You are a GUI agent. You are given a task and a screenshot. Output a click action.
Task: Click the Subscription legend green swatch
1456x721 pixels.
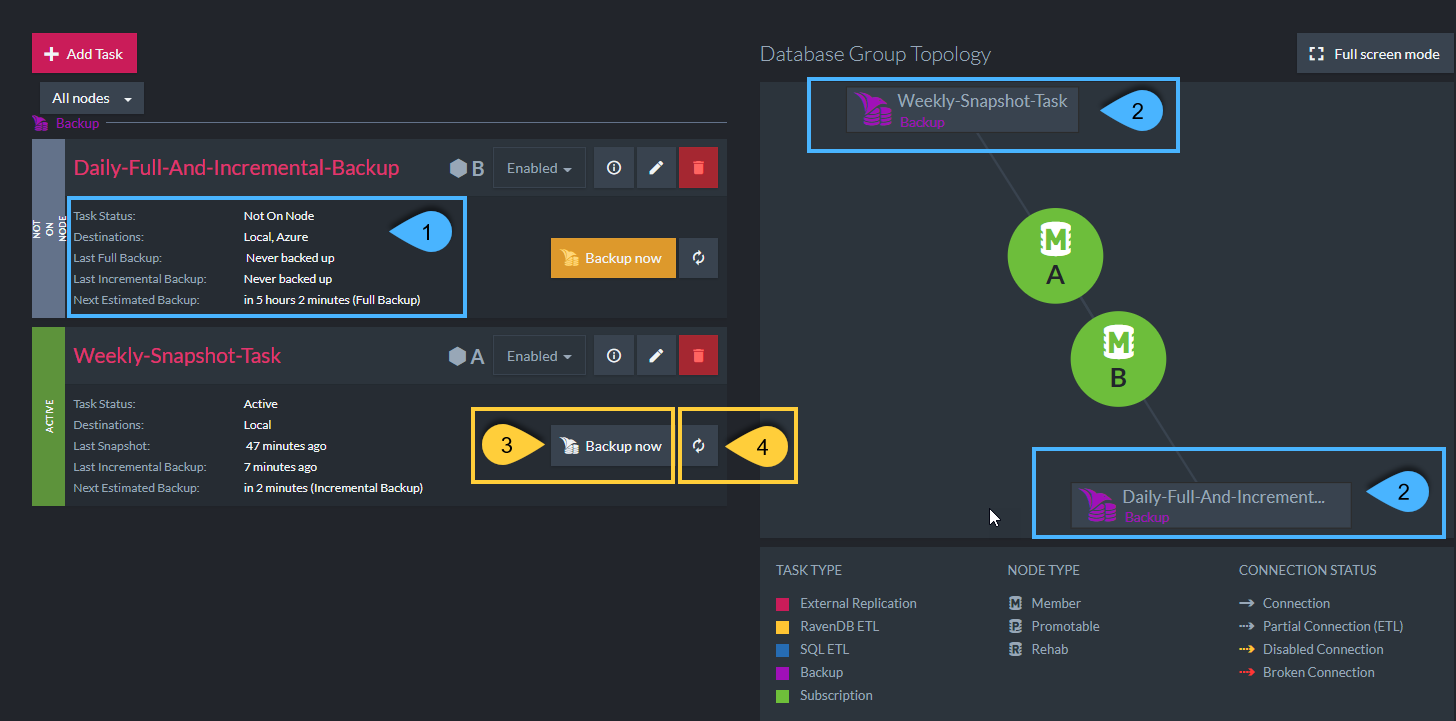pos(783,695)
